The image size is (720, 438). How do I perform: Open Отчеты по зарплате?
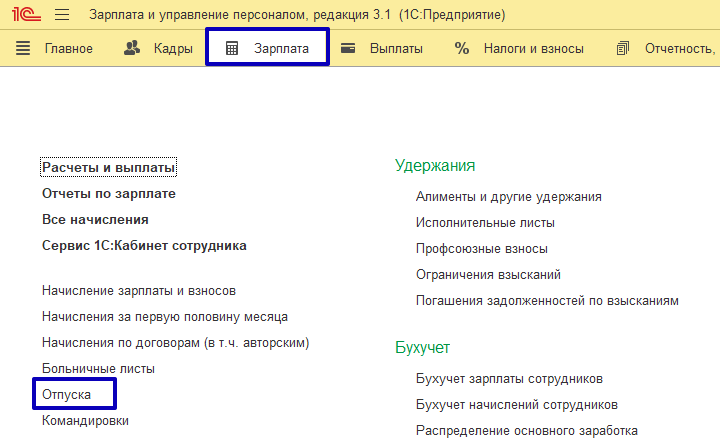pos(109,193)
